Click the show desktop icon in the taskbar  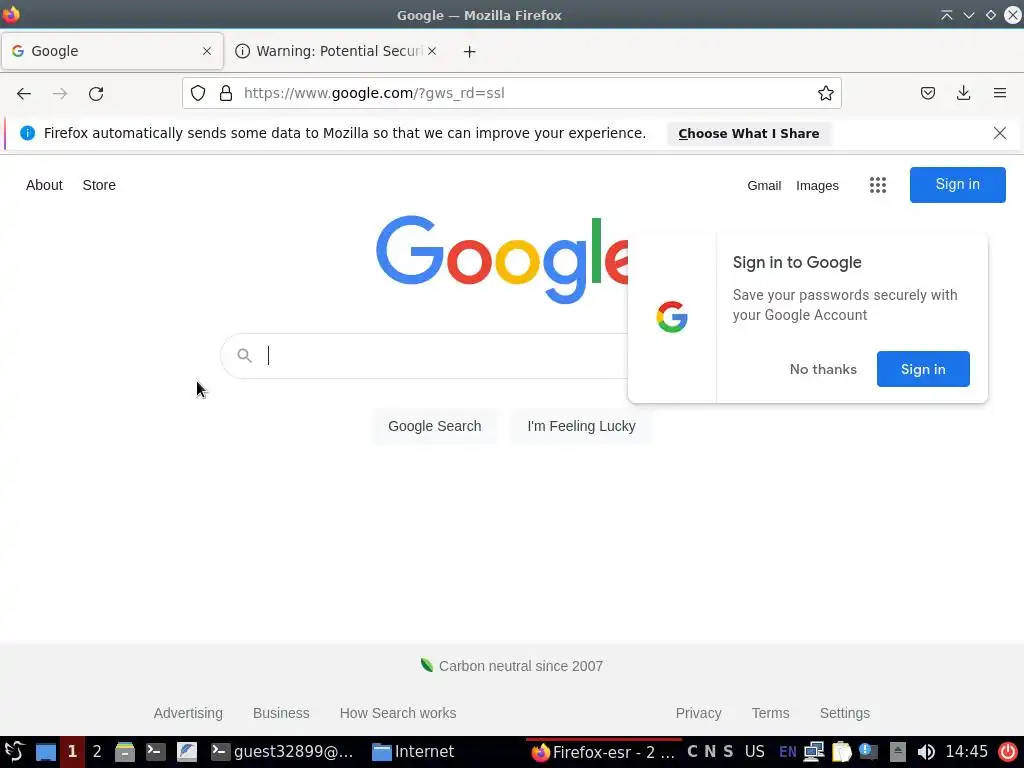46,752
